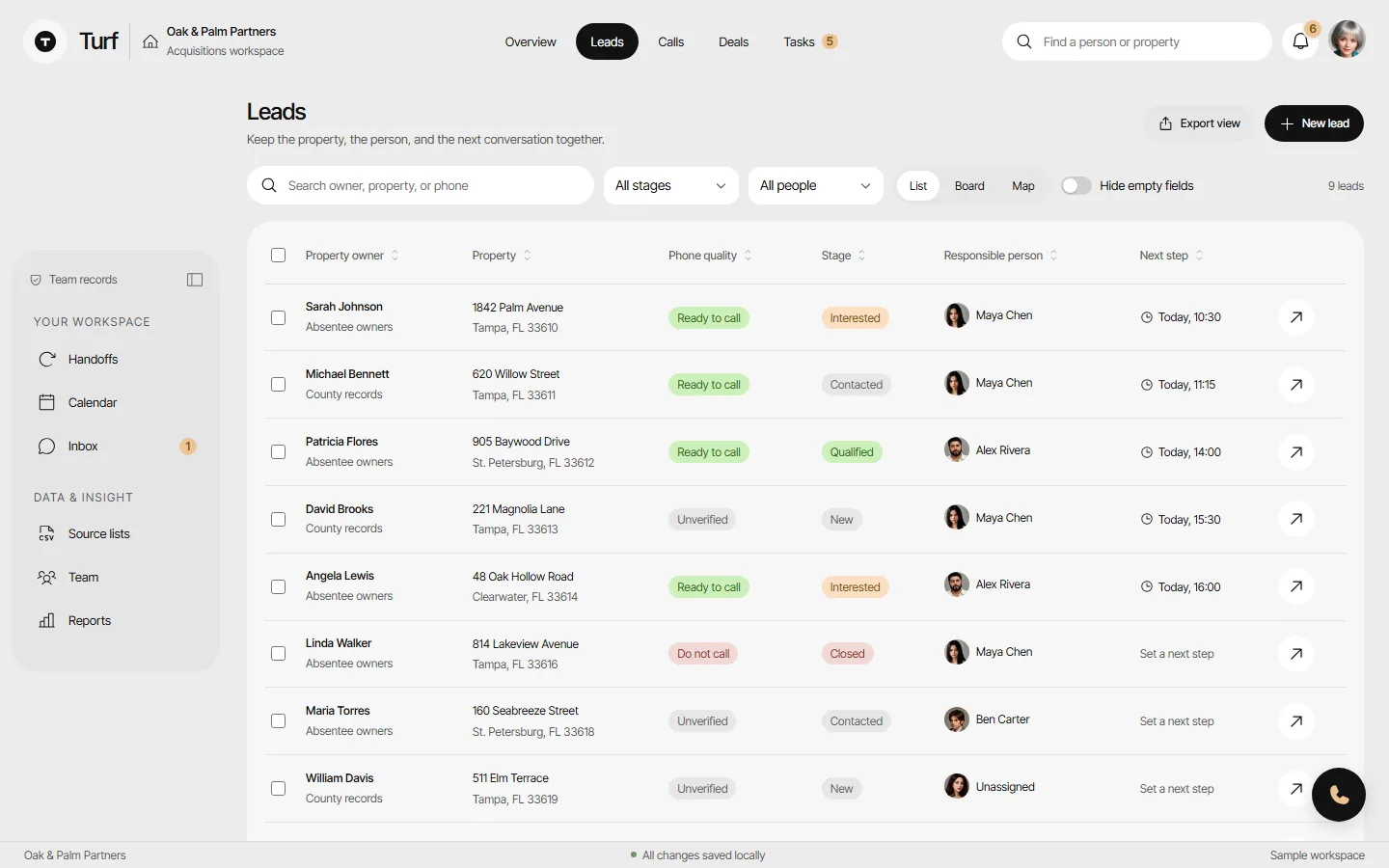Click Set a next step for Linda Walker
Image resolution: width=1389 pixels, height=868 pixels.
pos(1177,654)
